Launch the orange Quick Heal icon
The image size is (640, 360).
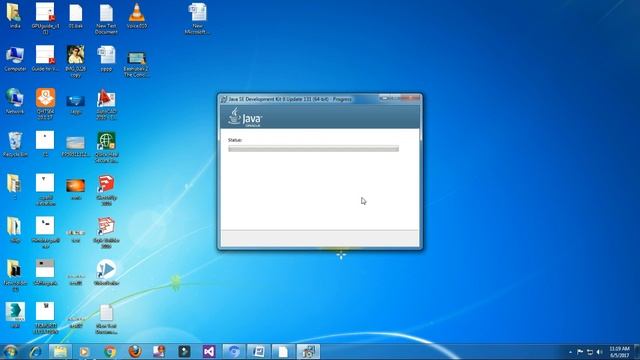tap(45, 103)
